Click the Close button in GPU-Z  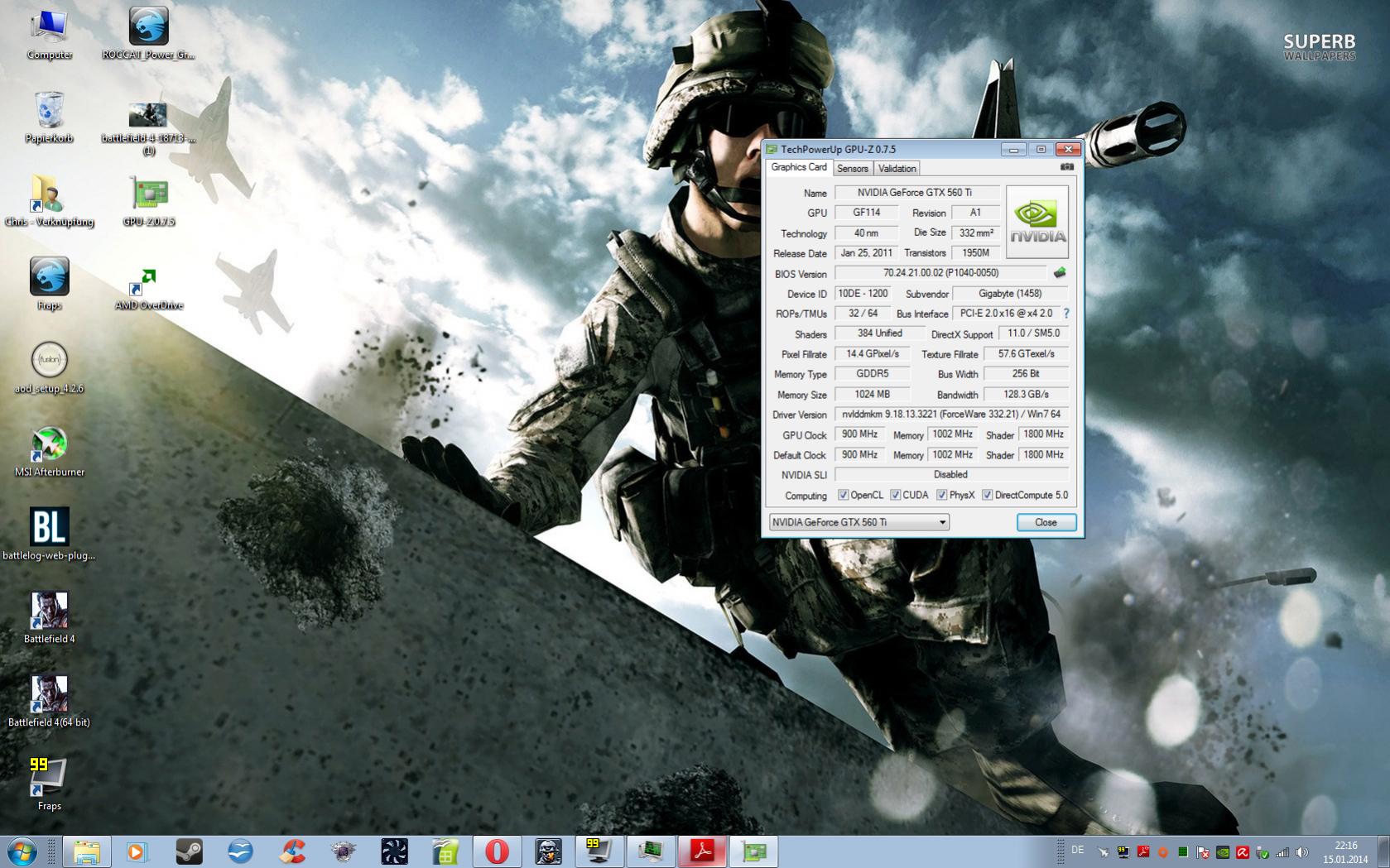[1046, 522]
